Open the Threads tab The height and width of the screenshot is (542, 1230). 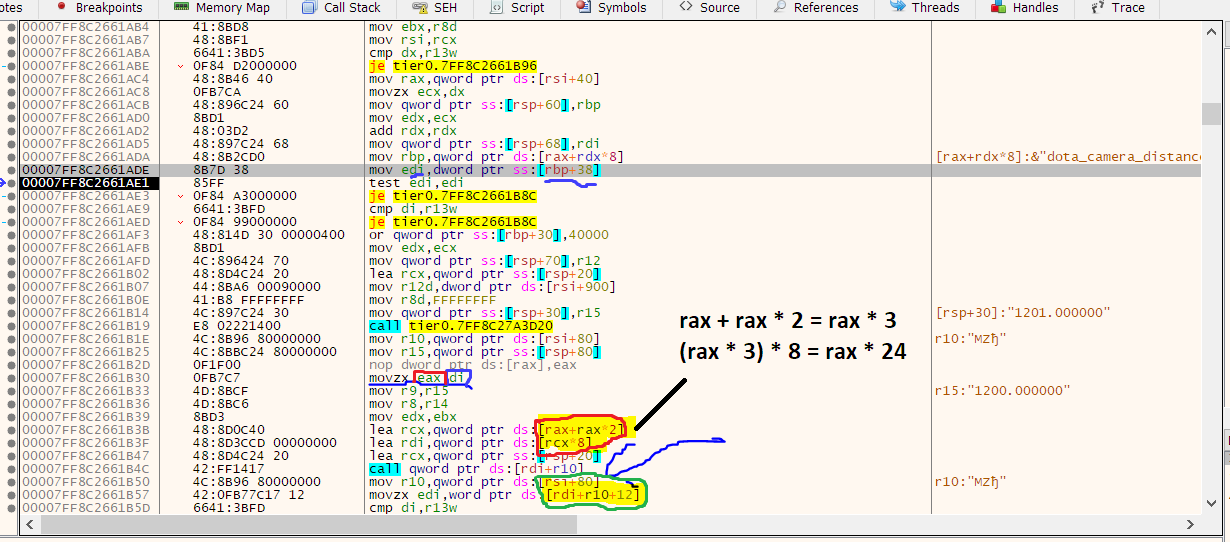pyautogui.click(x=926, y=7)
